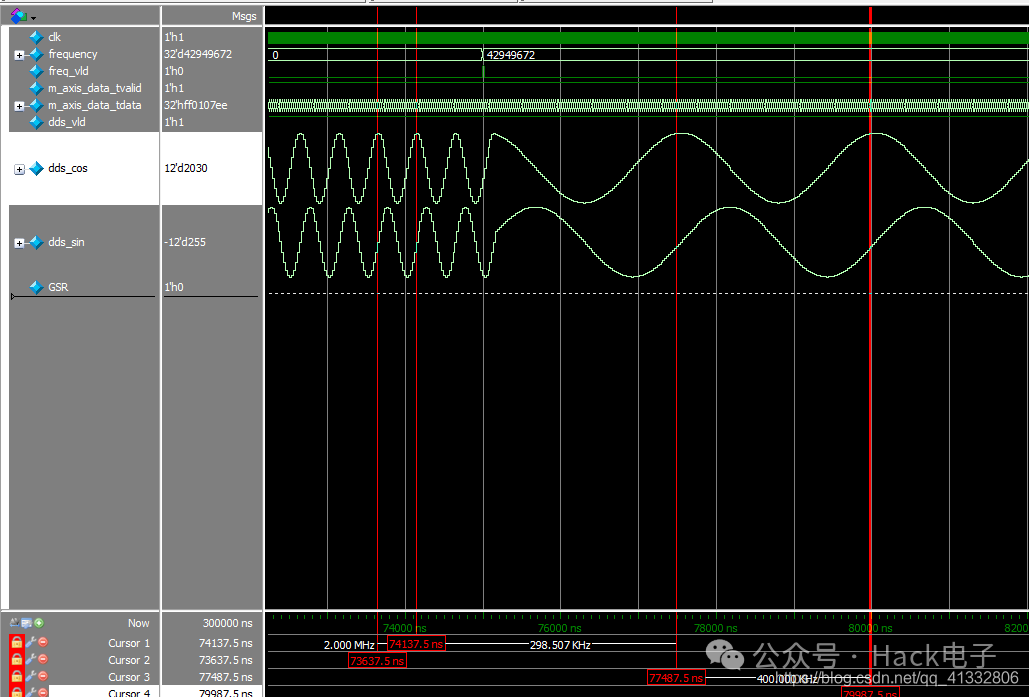Select the GSR signal name
The image size is (1029, 697).
pos(58,287)
